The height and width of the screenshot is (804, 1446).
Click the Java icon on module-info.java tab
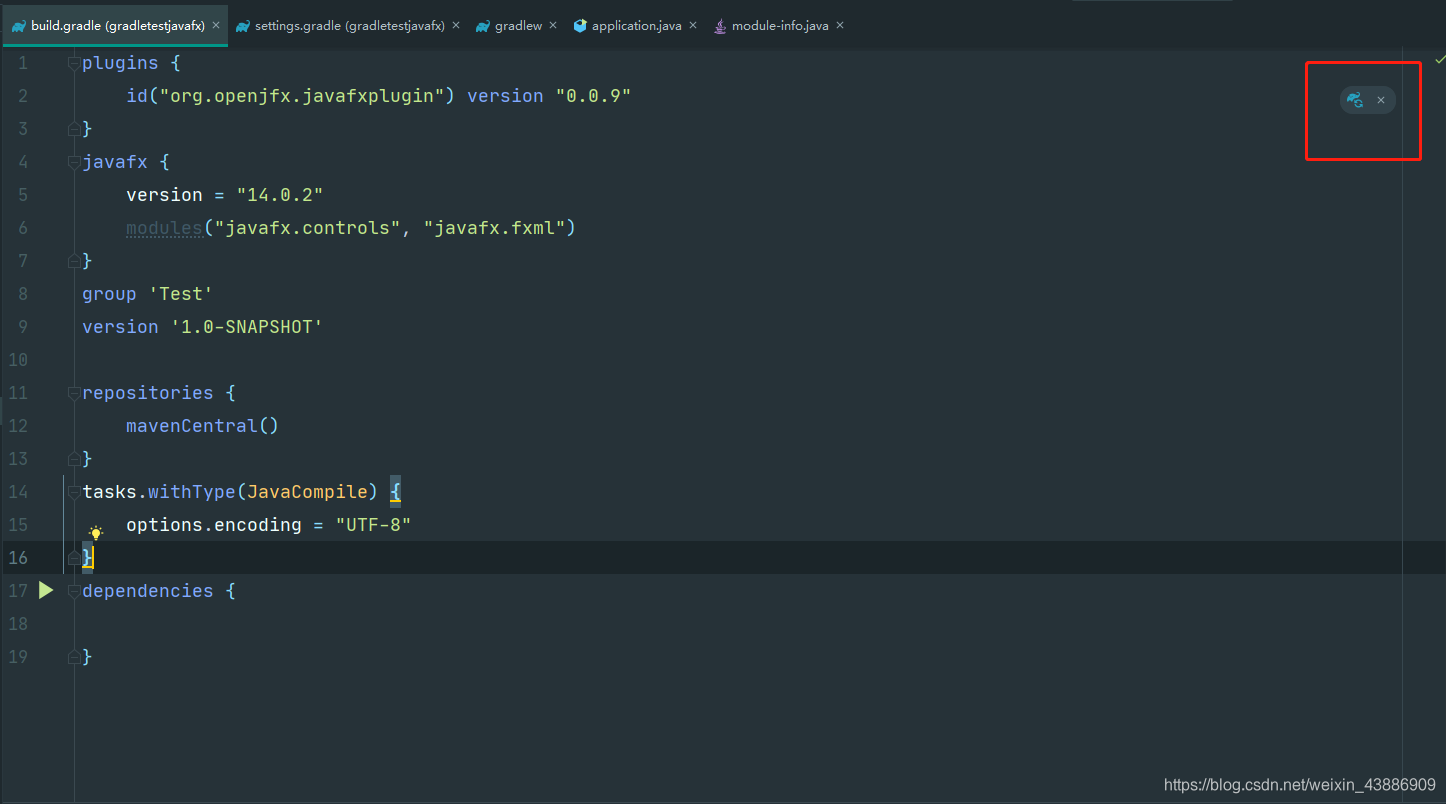click(x=720, y=26)
